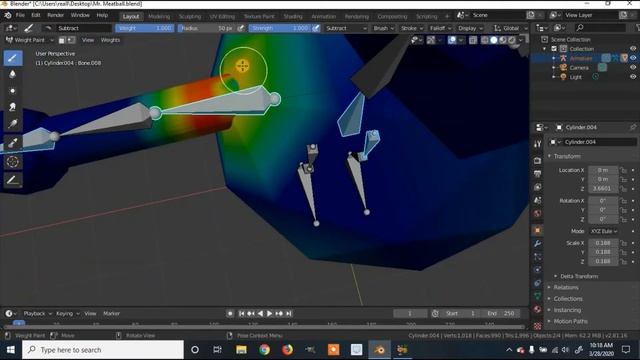
Task: Open the Render menu
Action: point(56,15)
